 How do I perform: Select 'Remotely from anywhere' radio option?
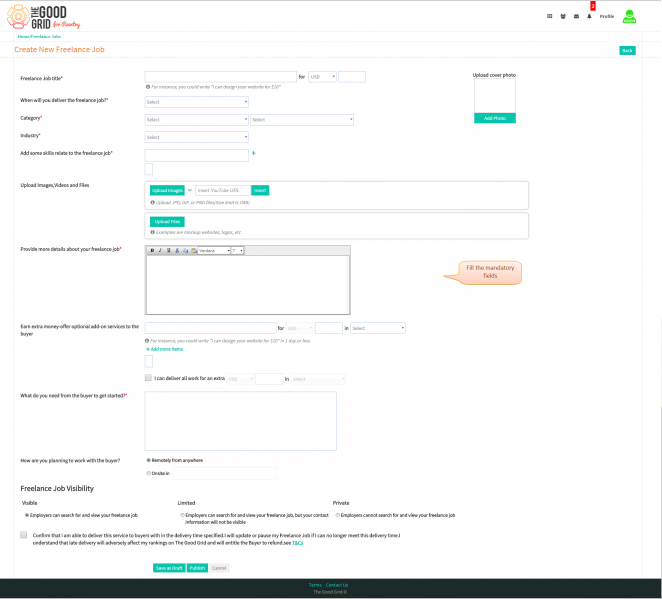(149, 460)
